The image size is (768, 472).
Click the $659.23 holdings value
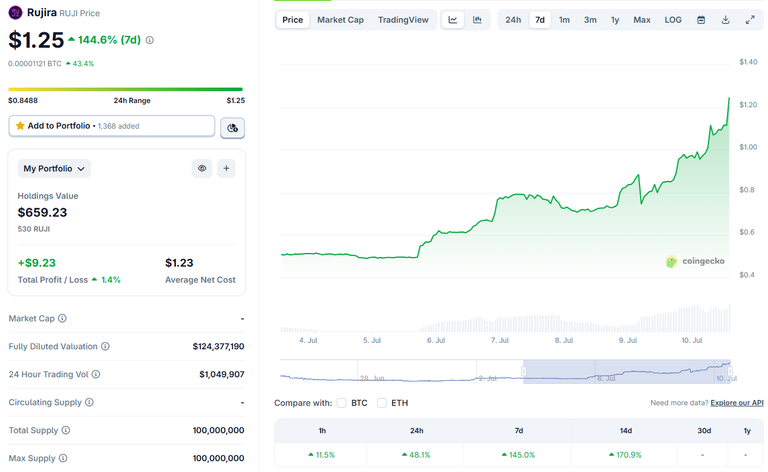(42, 212)
